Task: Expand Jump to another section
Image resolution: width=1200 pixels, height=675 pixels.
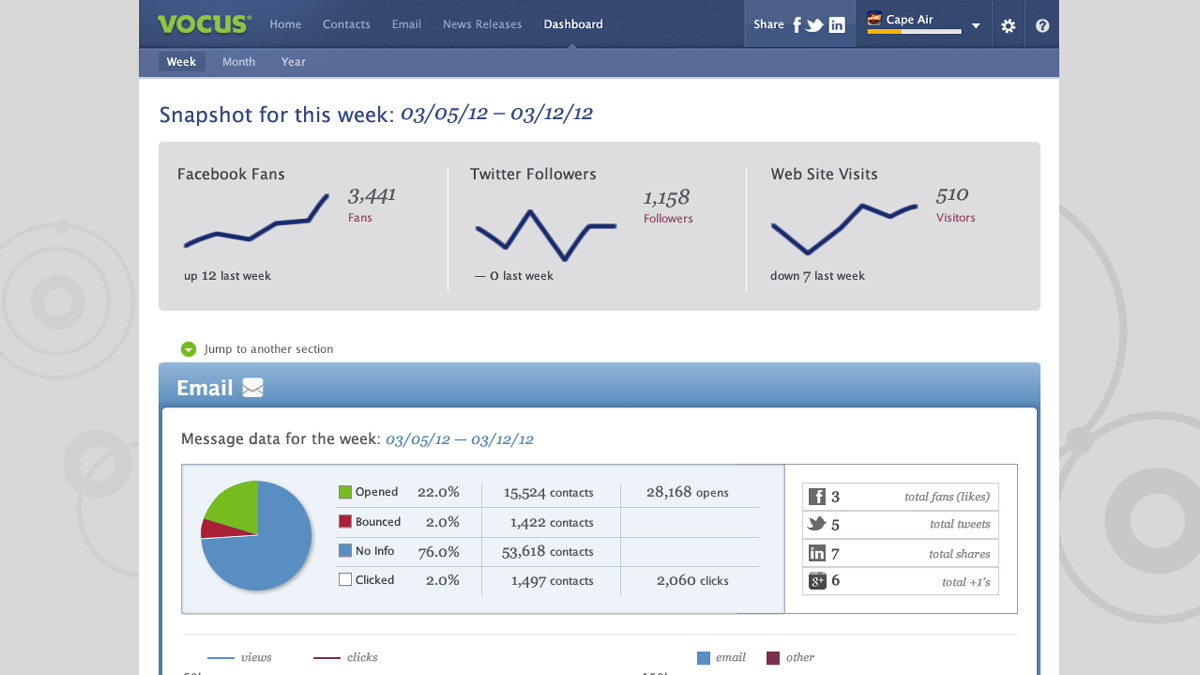Action: 189,349
